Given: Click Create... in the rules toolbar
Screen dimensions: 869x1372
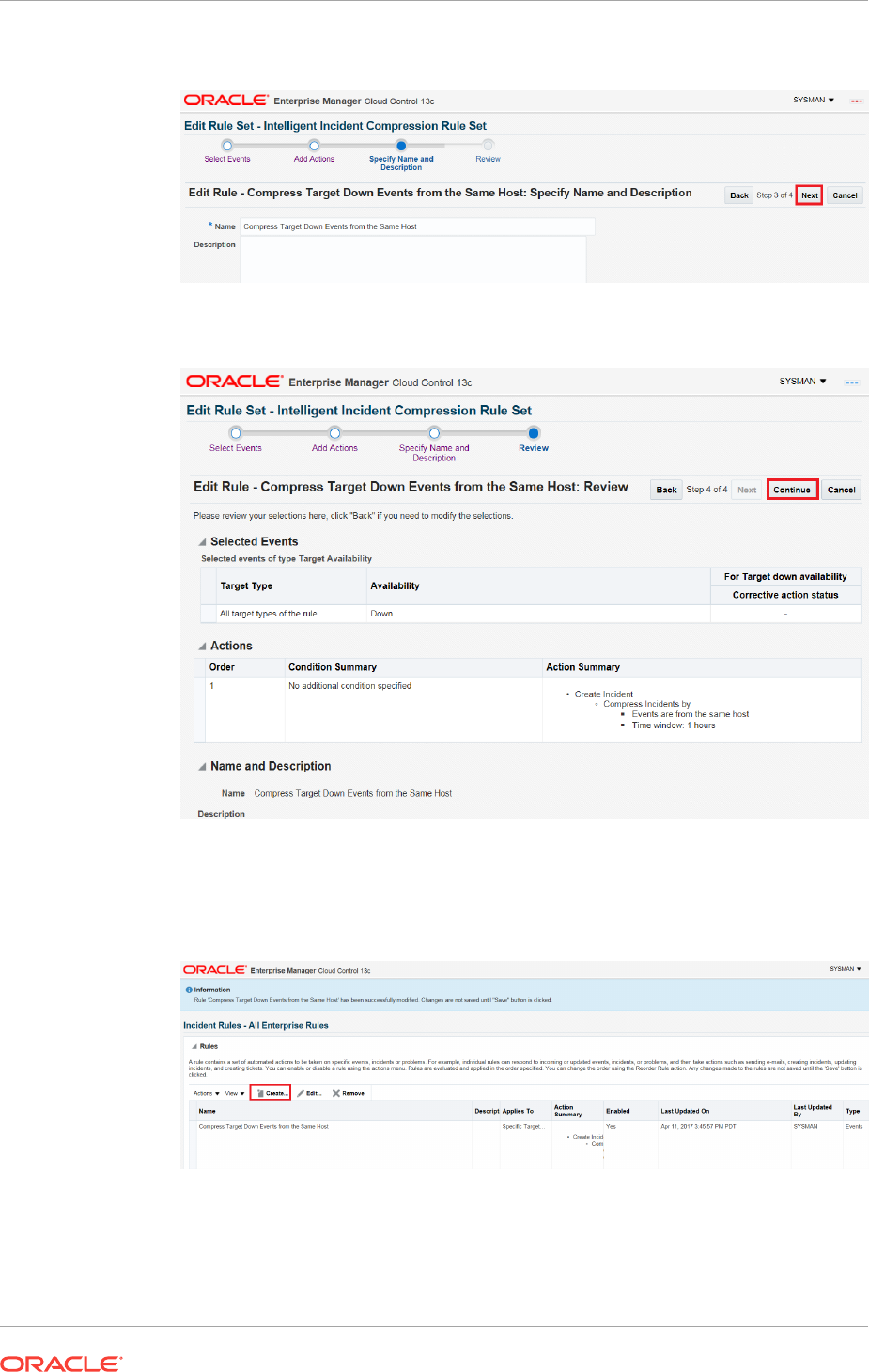Looking at the screenshot, I should (x=271, y=1093).
